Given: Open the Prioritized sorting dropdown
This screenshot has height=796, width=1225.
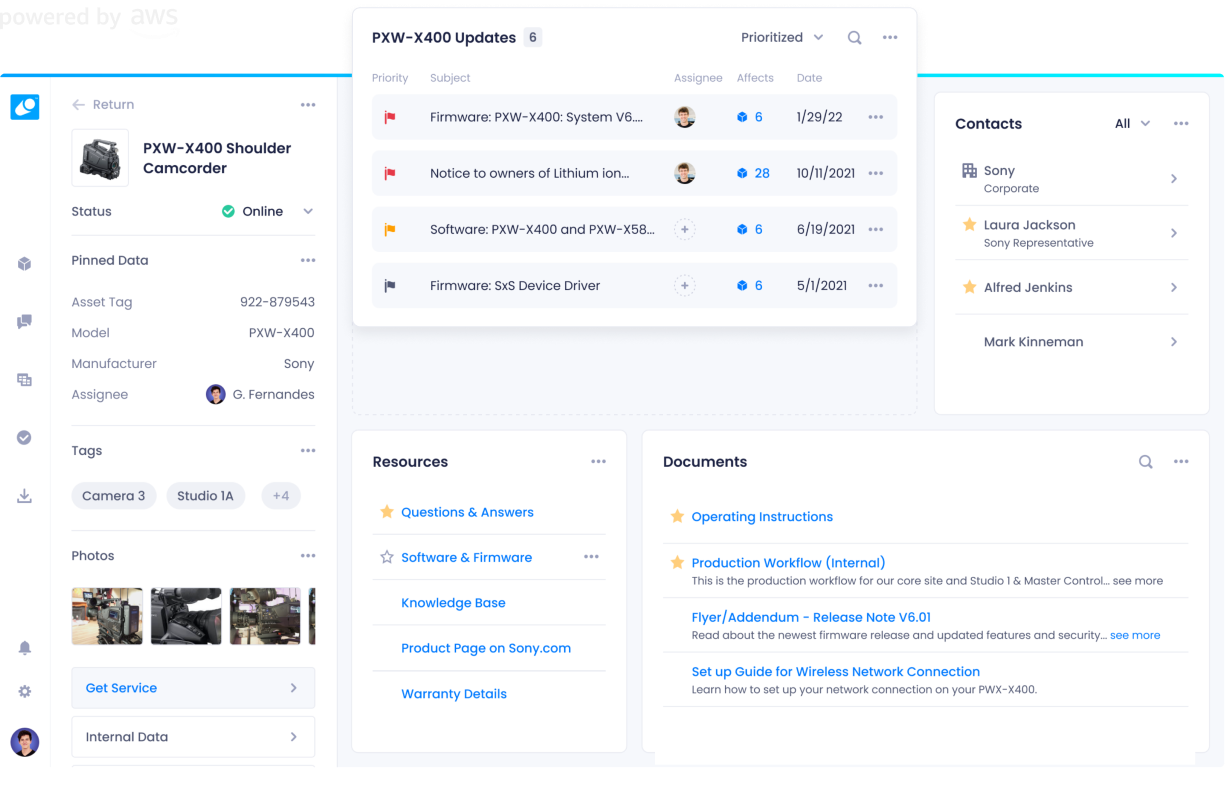Looking at the screenshot, I should click(782, 37).
